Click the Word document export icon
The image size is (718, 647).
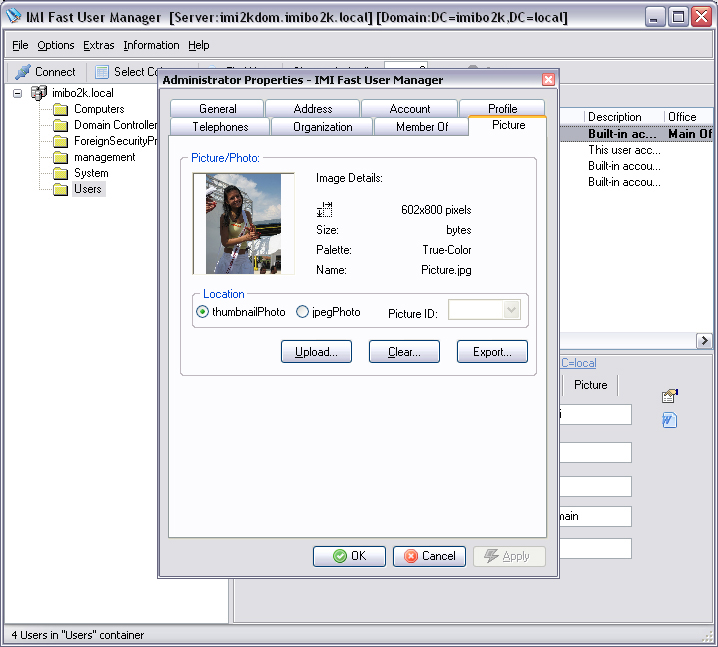(669, 420)
